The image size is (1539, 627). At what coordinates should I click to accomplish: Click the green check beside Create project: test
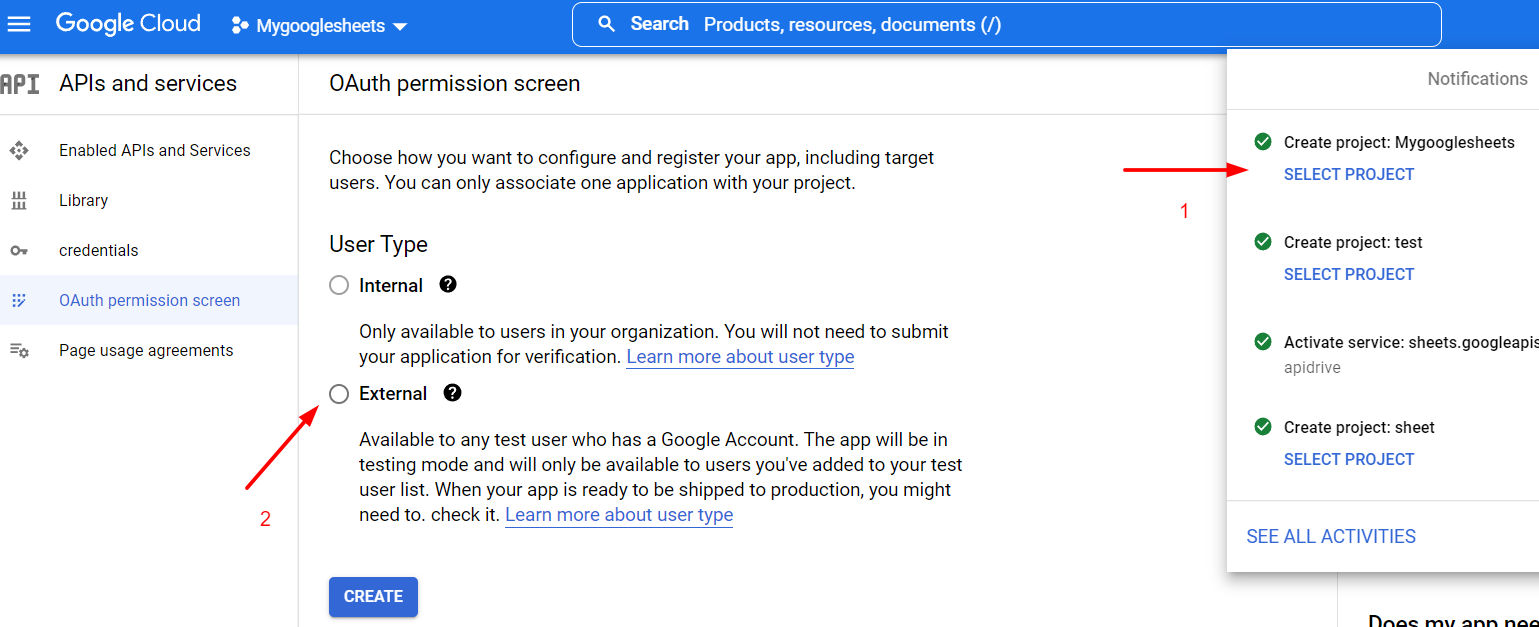coord(1263,242)
